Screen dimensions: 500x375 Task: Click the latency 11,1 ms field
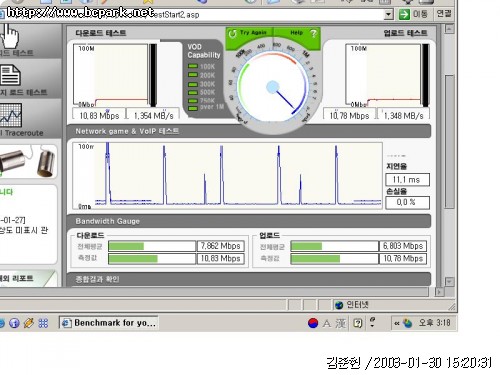point(407,180)
